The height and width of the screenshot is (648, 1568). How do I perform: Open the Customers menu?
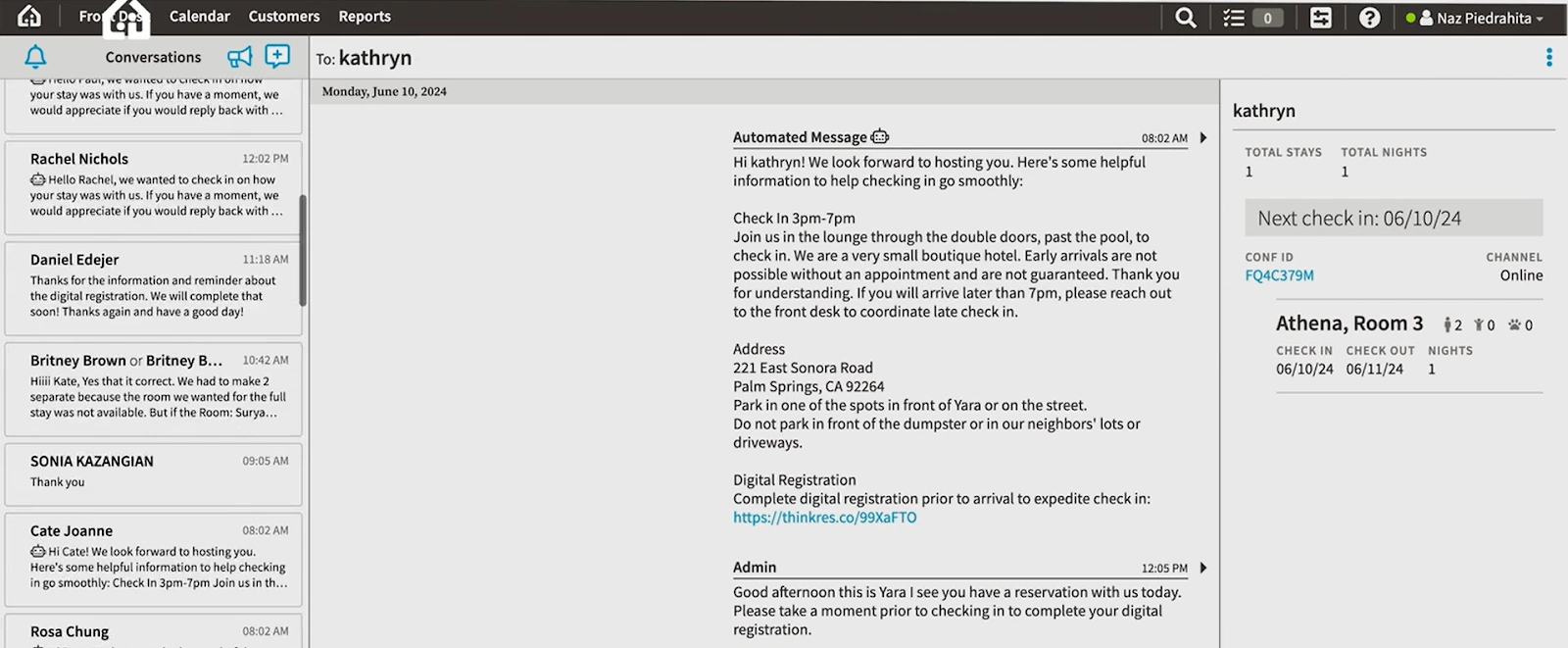coord(284,17)
